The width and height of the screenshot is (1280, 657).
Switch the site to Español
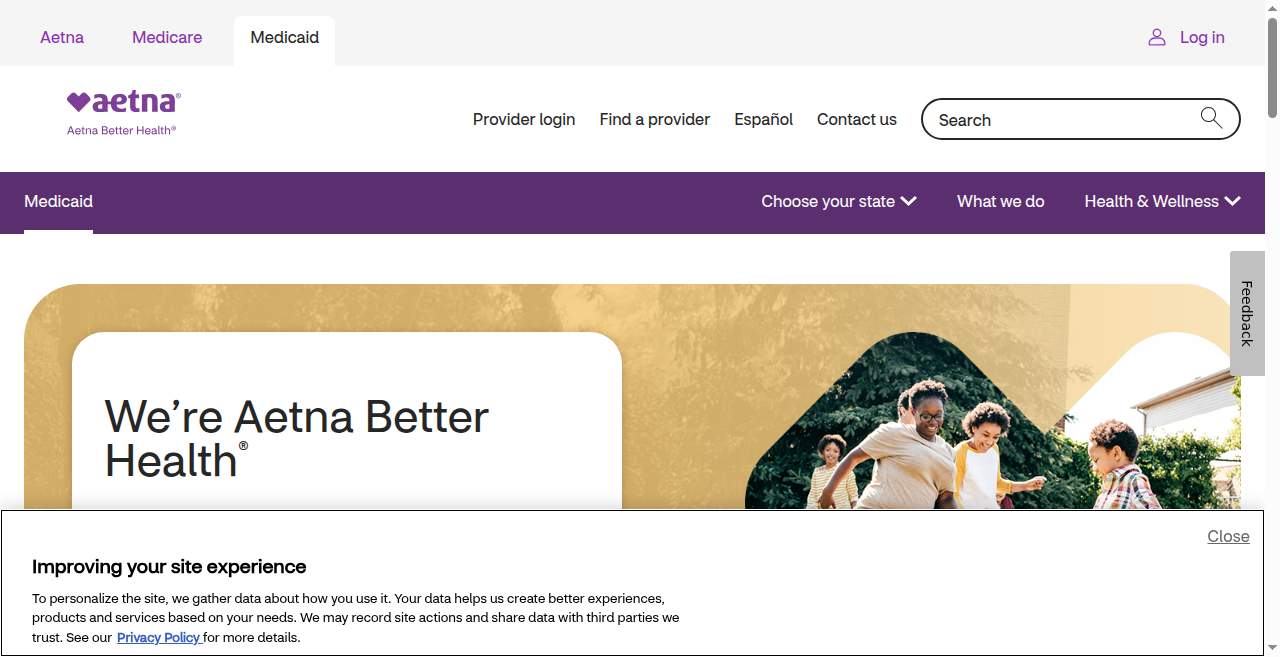point(764,119)
